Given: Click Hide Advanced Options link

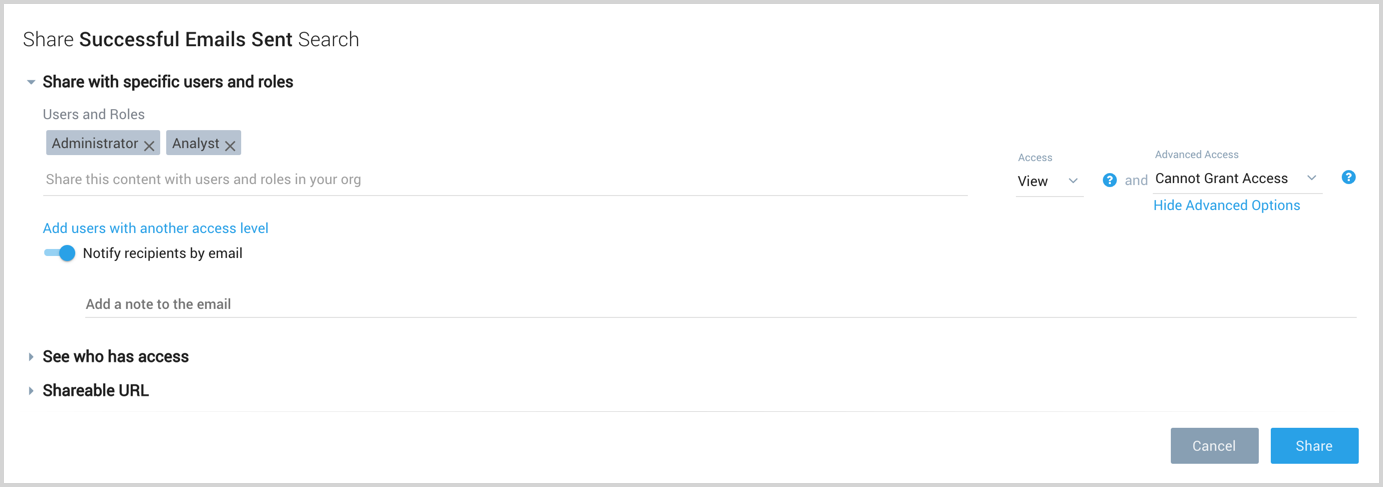Looking at the screenshot, I should [x=1226, y=205].
